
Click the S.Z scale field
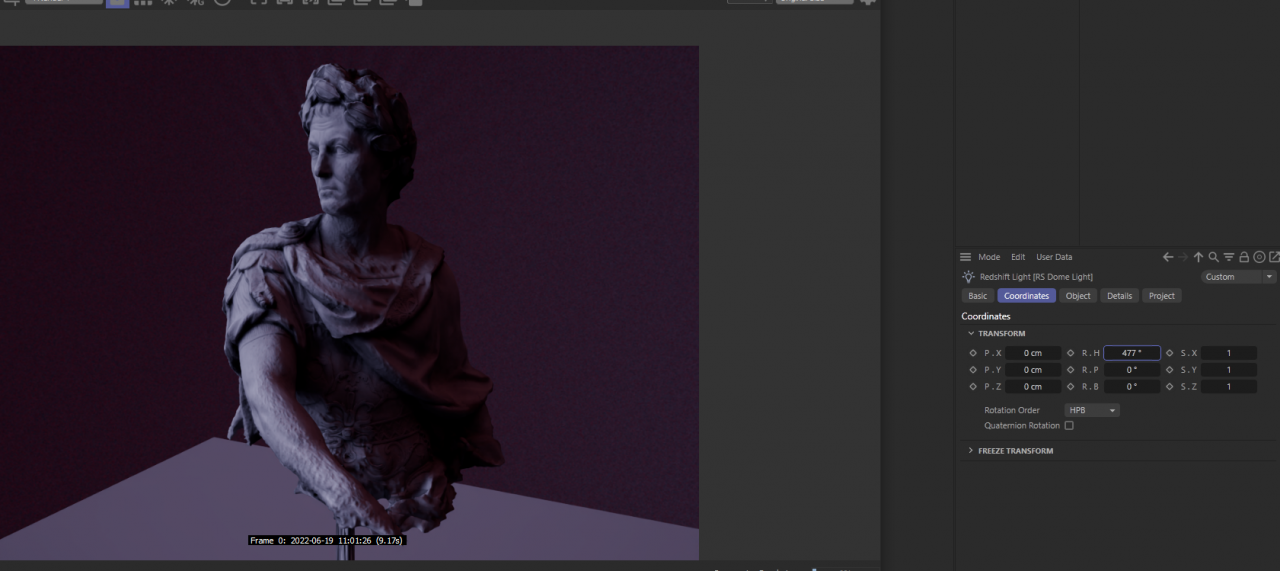[1229, 386]
